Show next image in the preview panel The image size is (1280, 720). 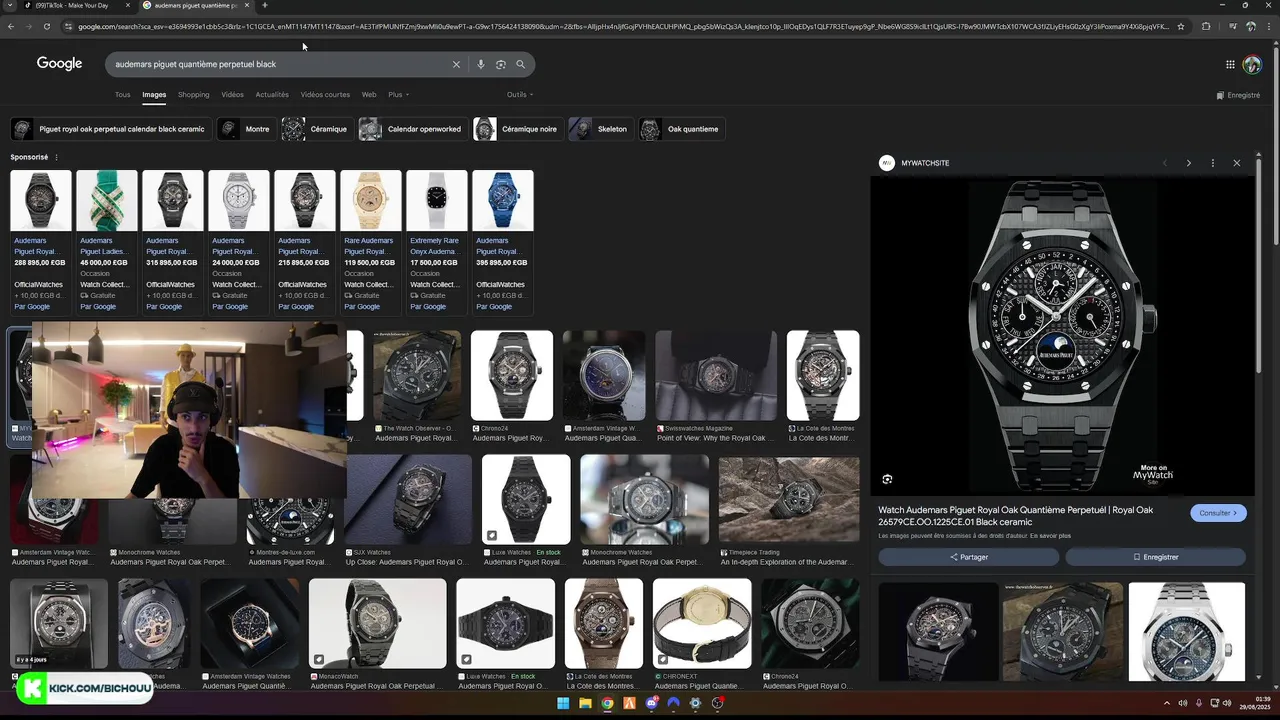pos(1188,163)
